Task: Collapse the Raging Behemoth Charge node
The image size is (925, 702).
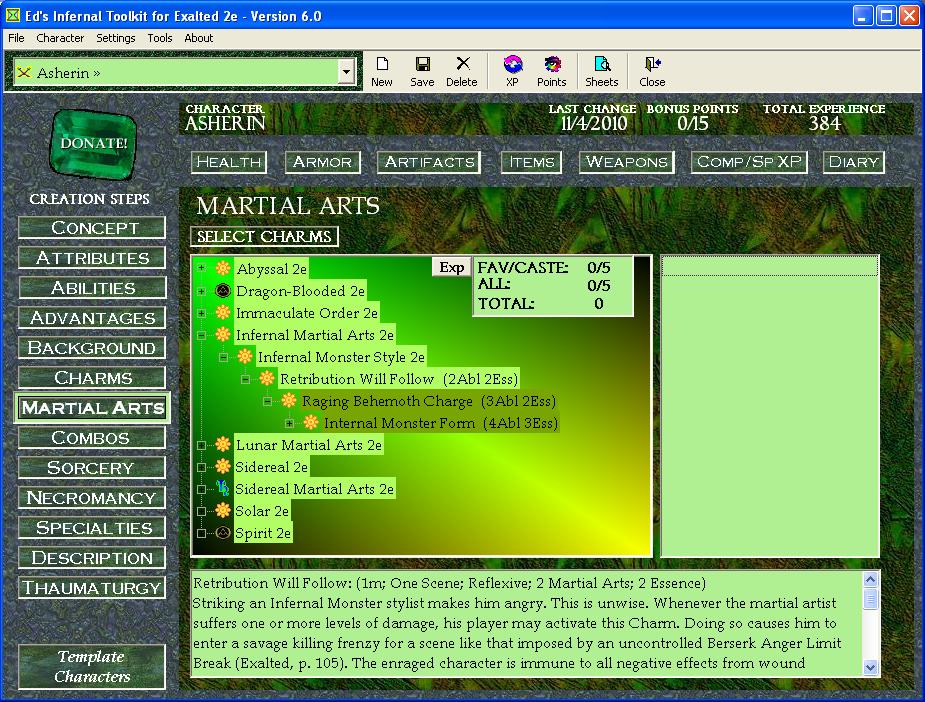Action: tap(267, 401)
